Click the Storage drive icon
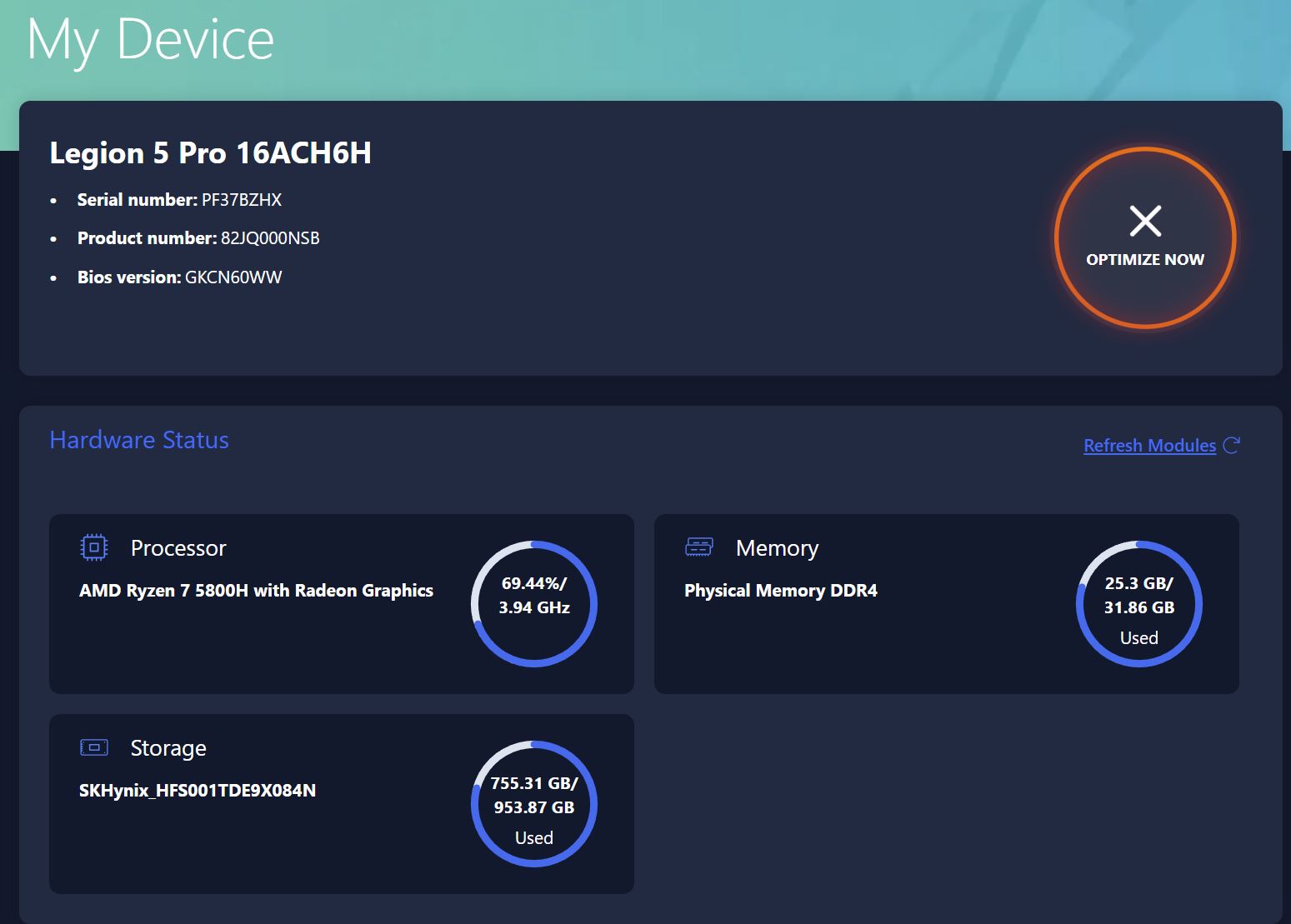The width and height of the screenshot is (1291, 924). click(94, 747)
